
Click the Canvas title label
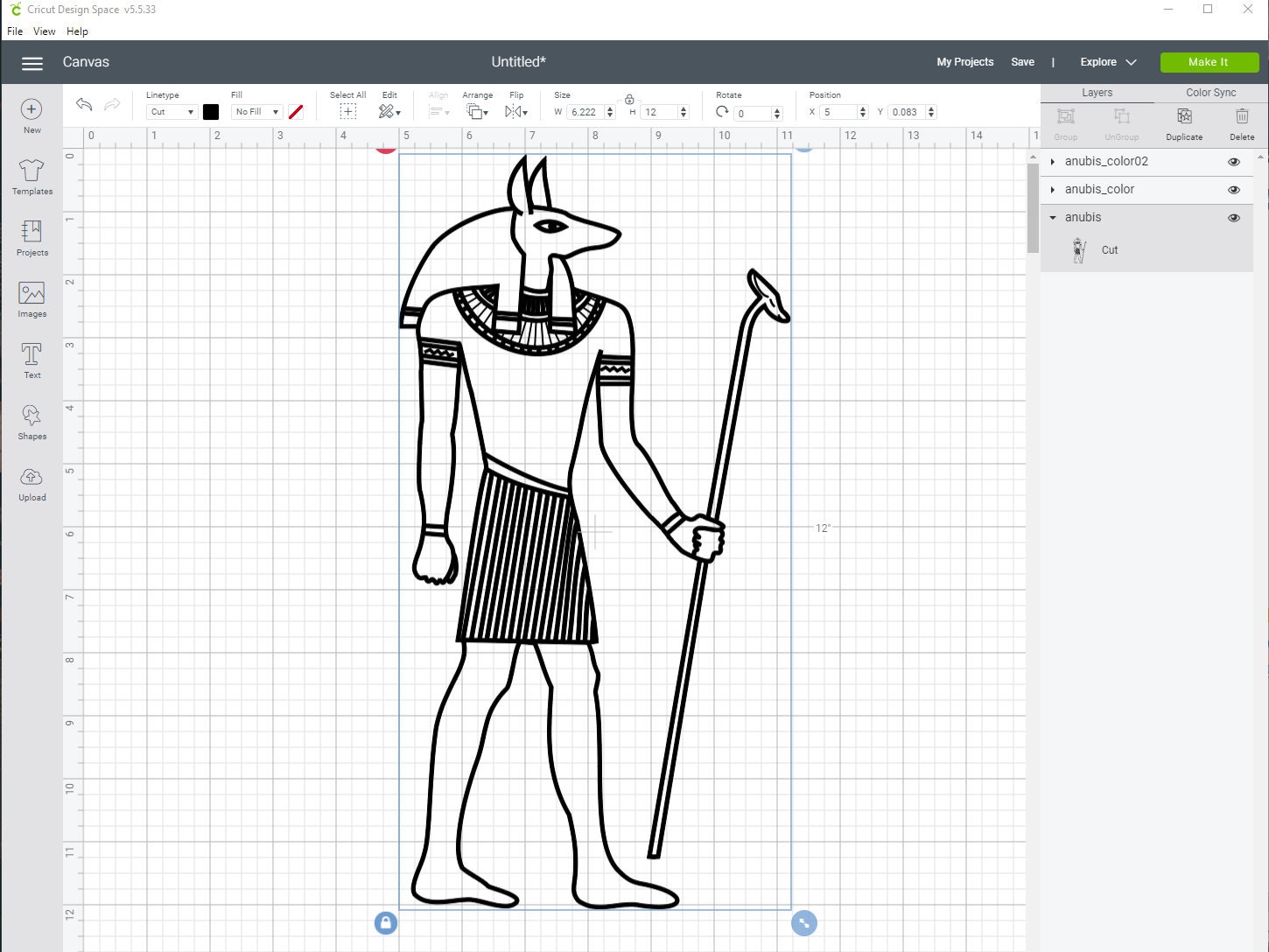coord(86,62)
